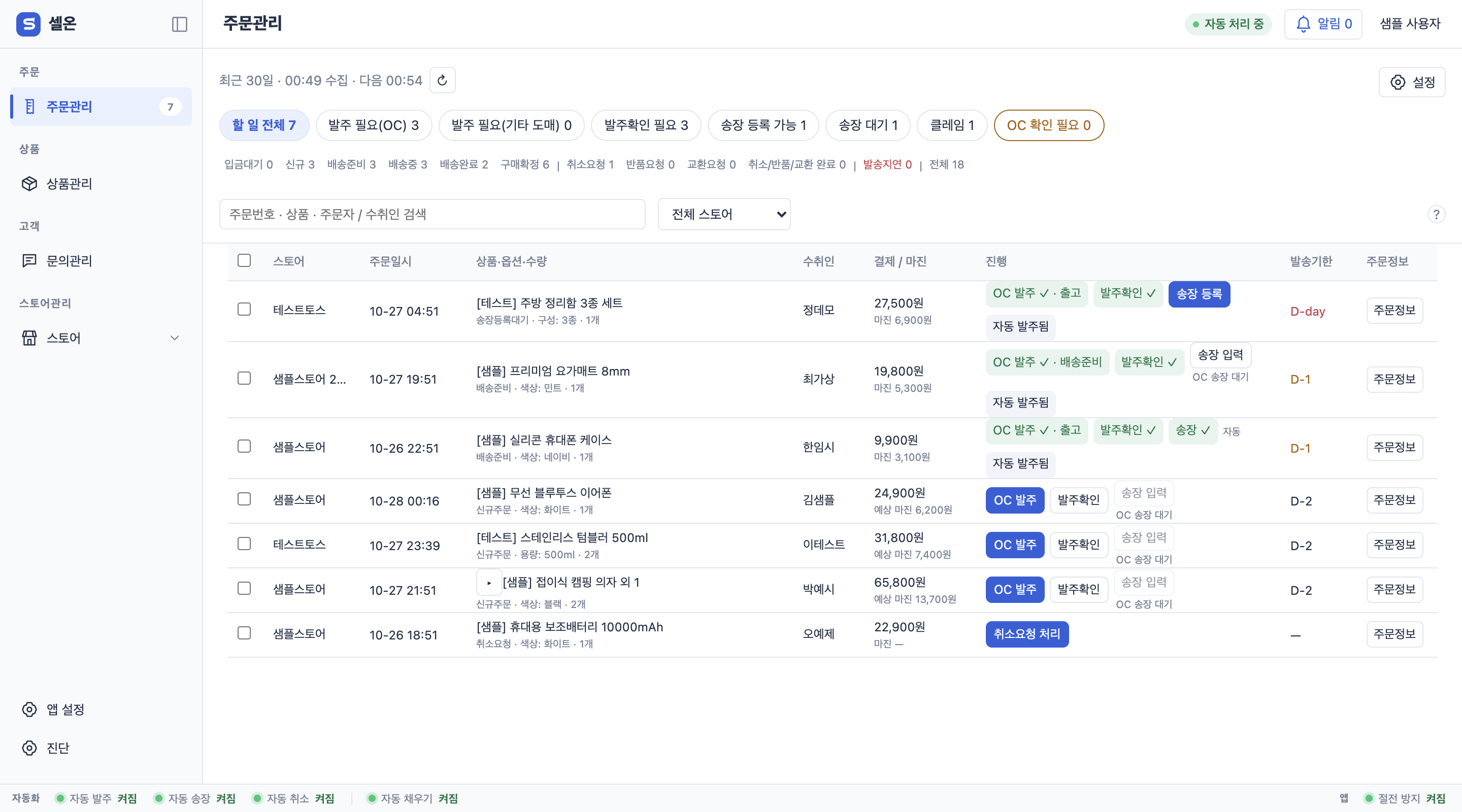Open 상품관리 in sidebar

tap(101, 183)
